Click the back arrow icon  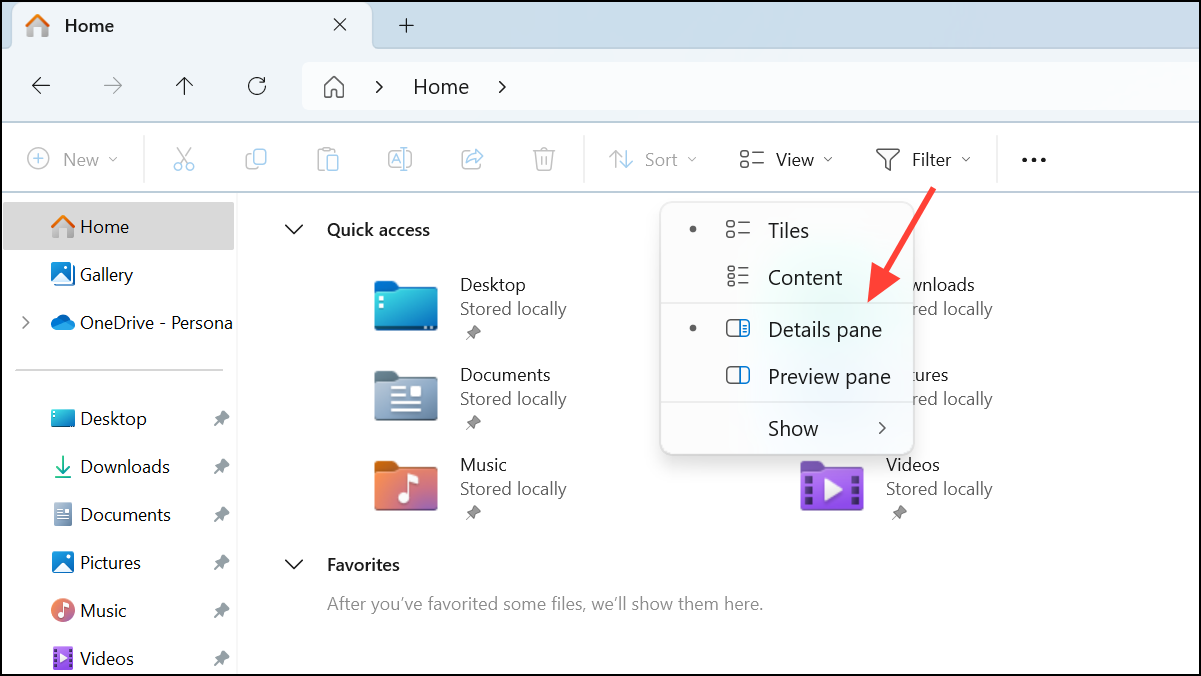41,86
